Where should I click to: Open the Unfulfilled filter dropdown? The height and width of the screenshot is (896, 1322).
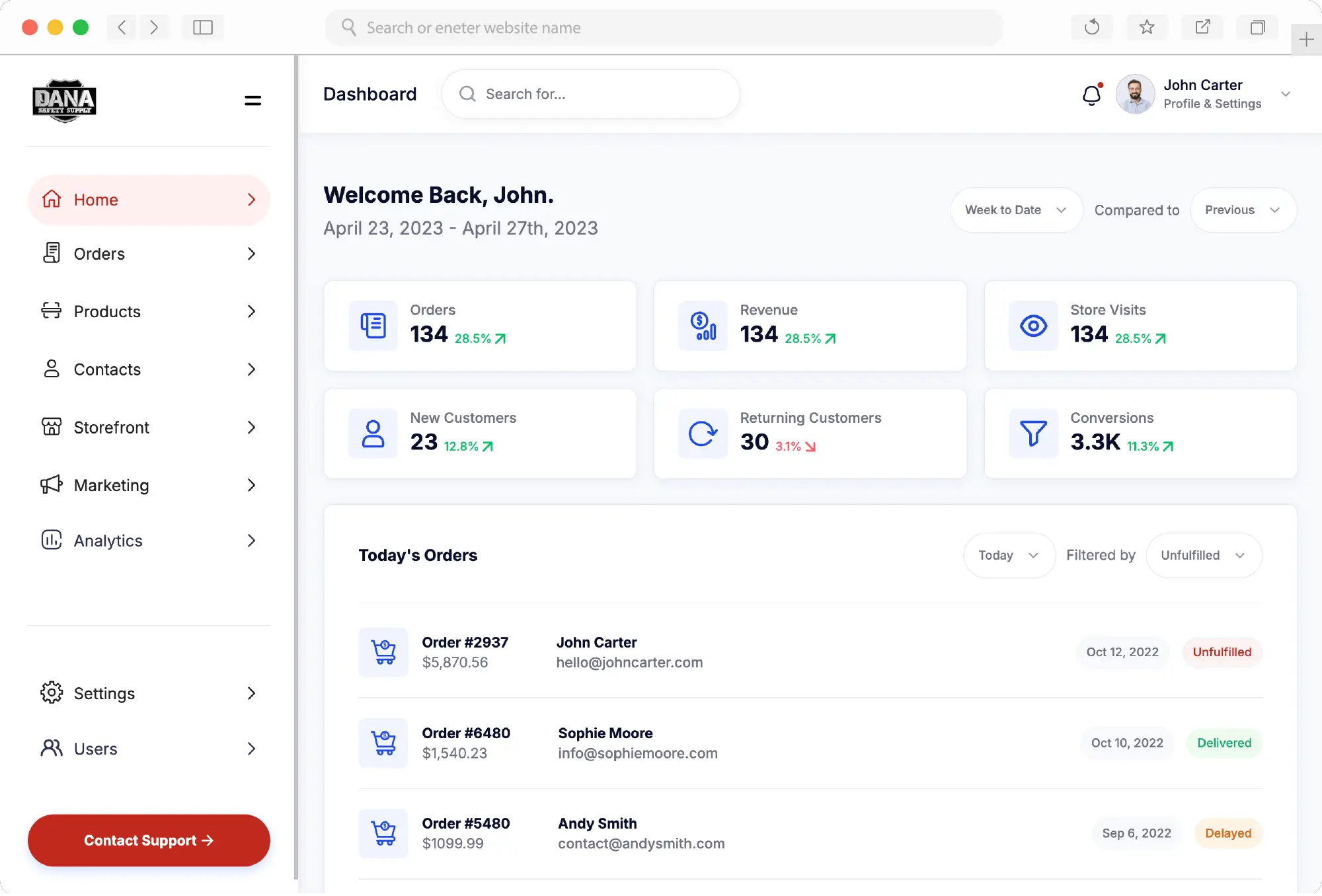[1204, 555]
